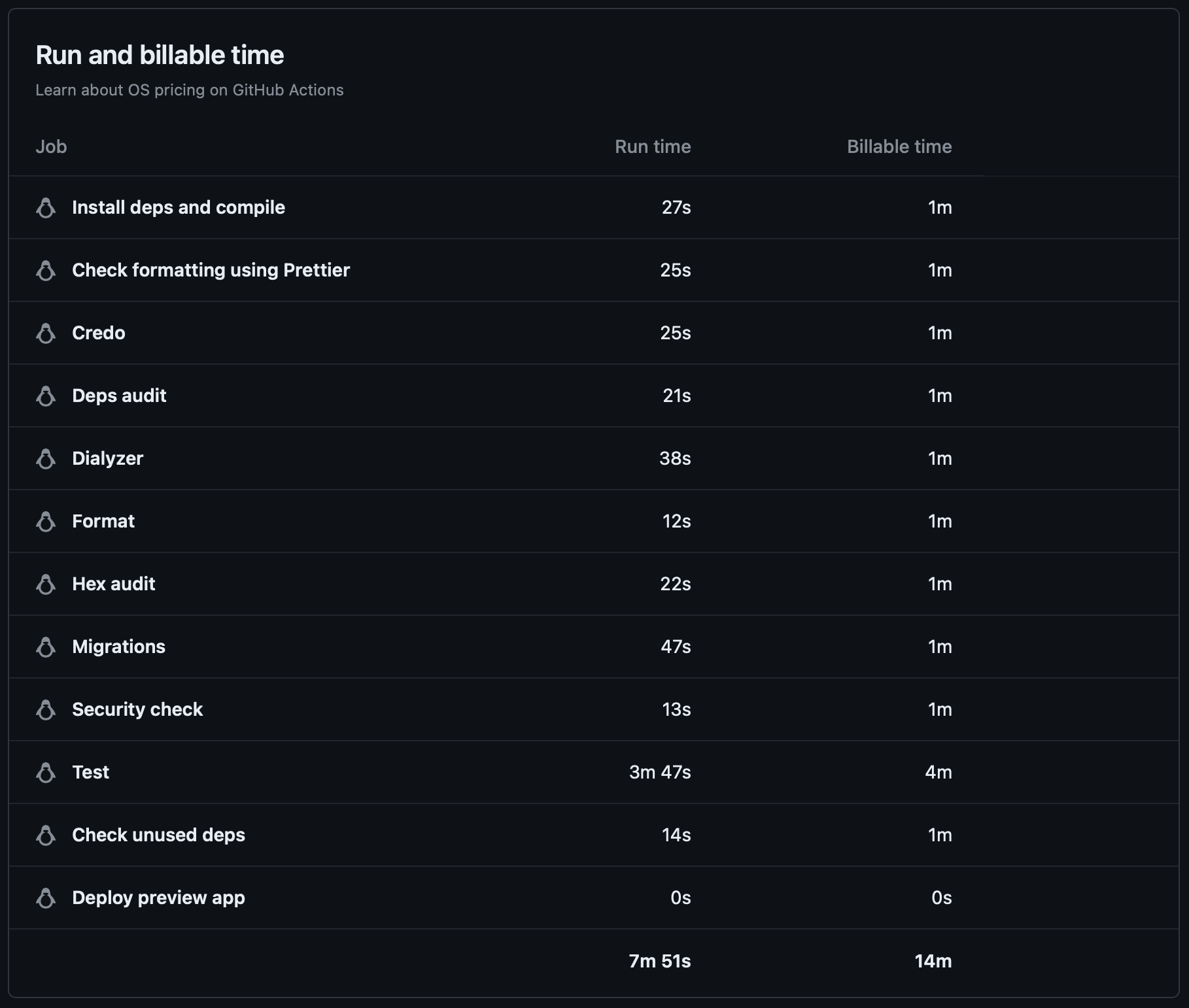
Task: Click the Check unused deps job name
Action: pos(158,835)
